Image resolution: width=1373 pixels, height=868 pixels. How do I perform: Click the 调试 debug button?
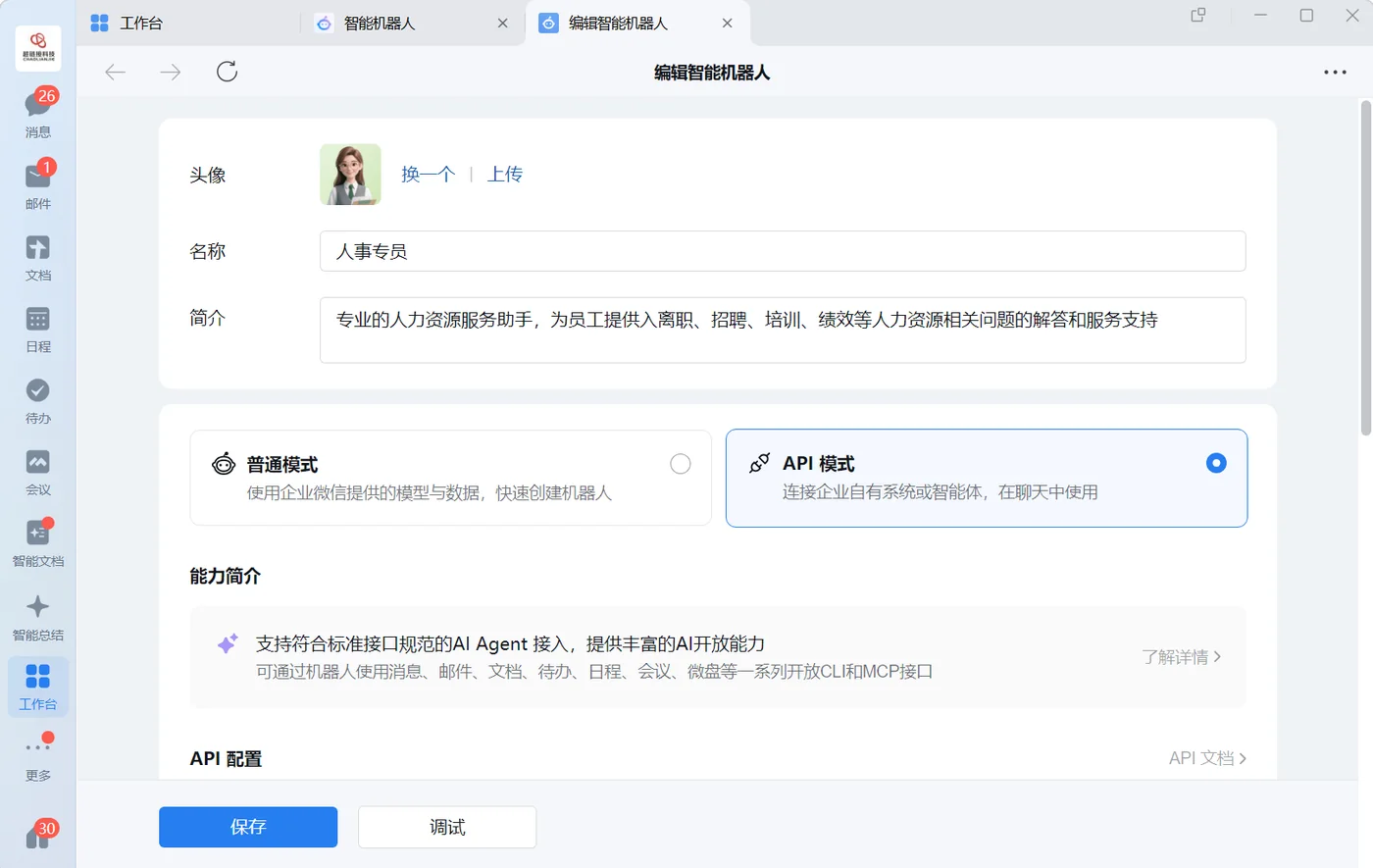(x=447, y=827)
